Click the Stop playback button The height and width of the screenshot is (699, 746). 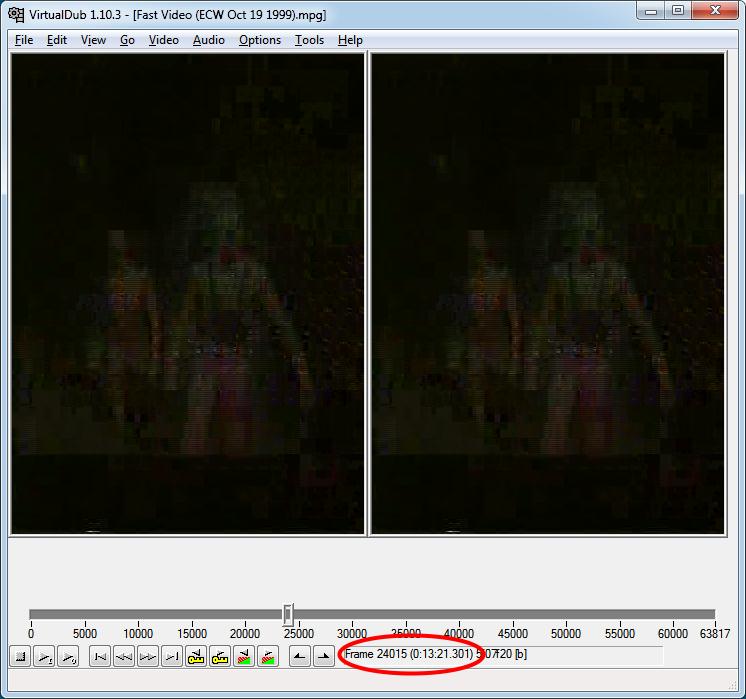click(x=20, y=657)
